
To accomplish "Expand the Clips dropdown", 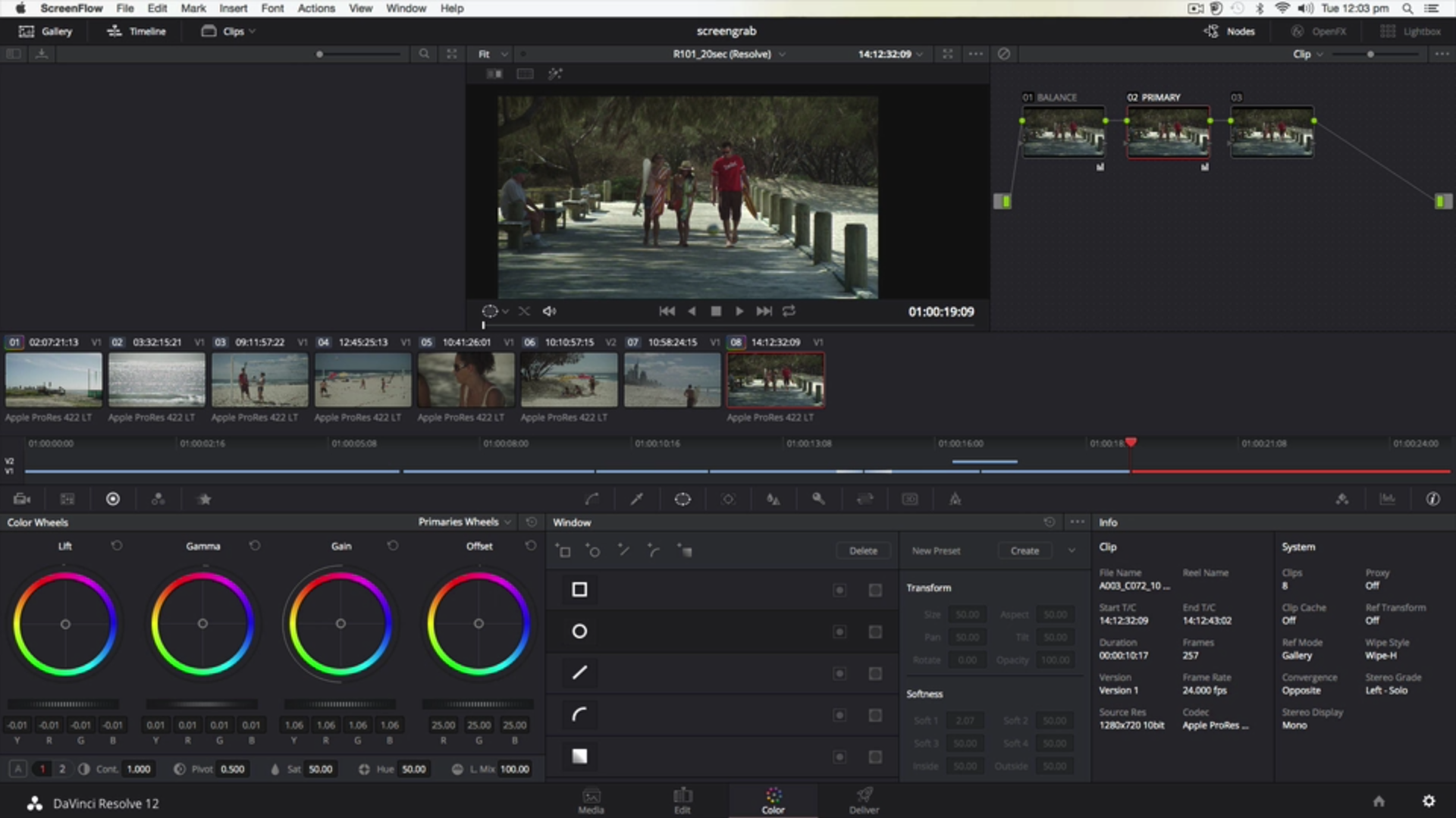I will pyautogui.click(x=228, y=31).
